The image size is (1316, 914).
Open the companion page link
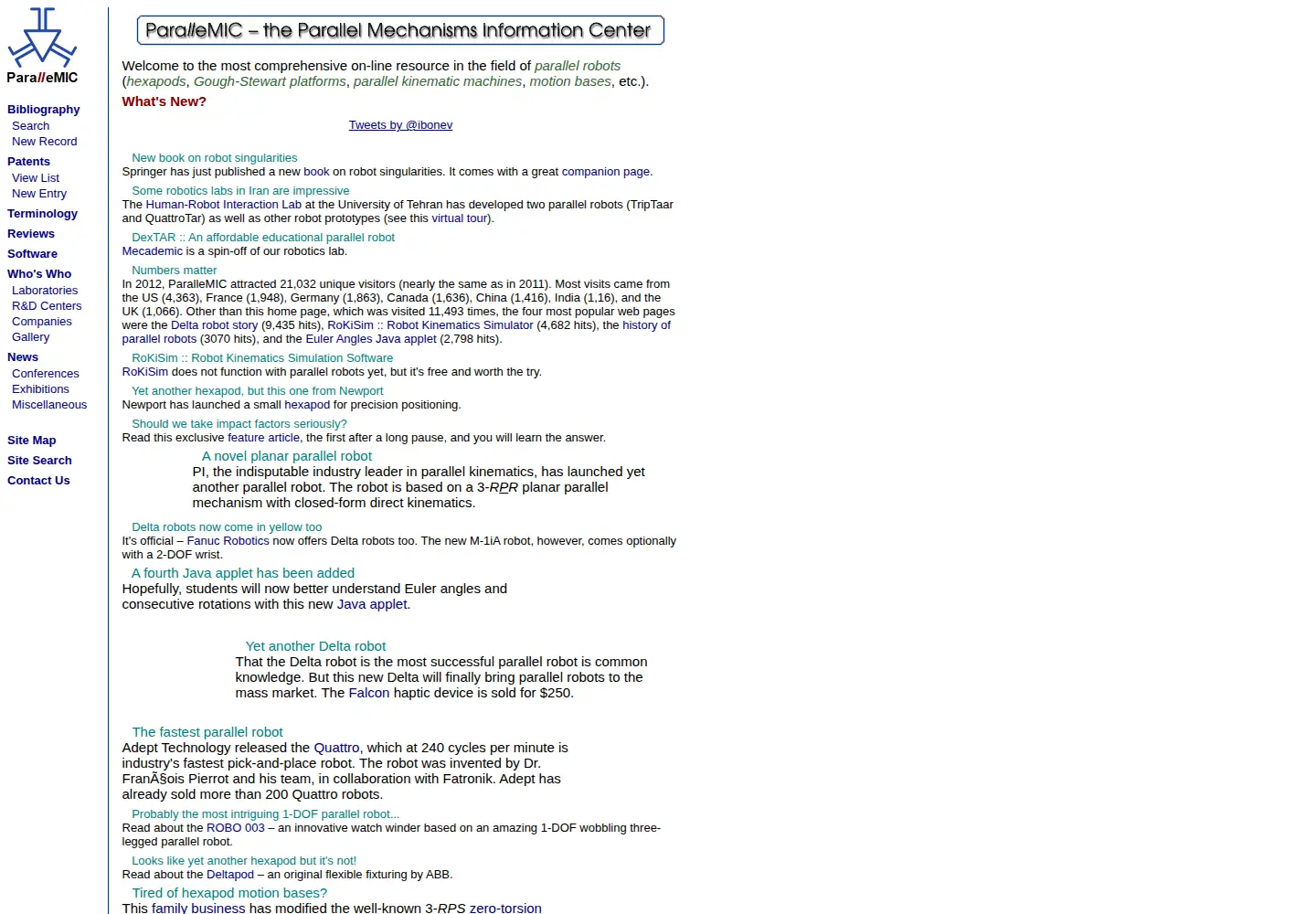click(x=606, y=172)
